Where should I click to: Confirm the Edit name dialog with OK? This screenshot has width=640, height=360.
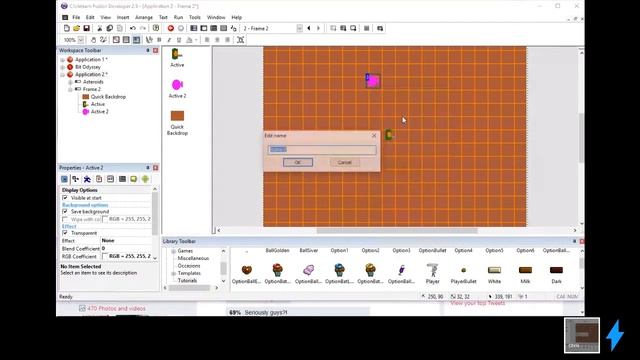pos(298,162)
